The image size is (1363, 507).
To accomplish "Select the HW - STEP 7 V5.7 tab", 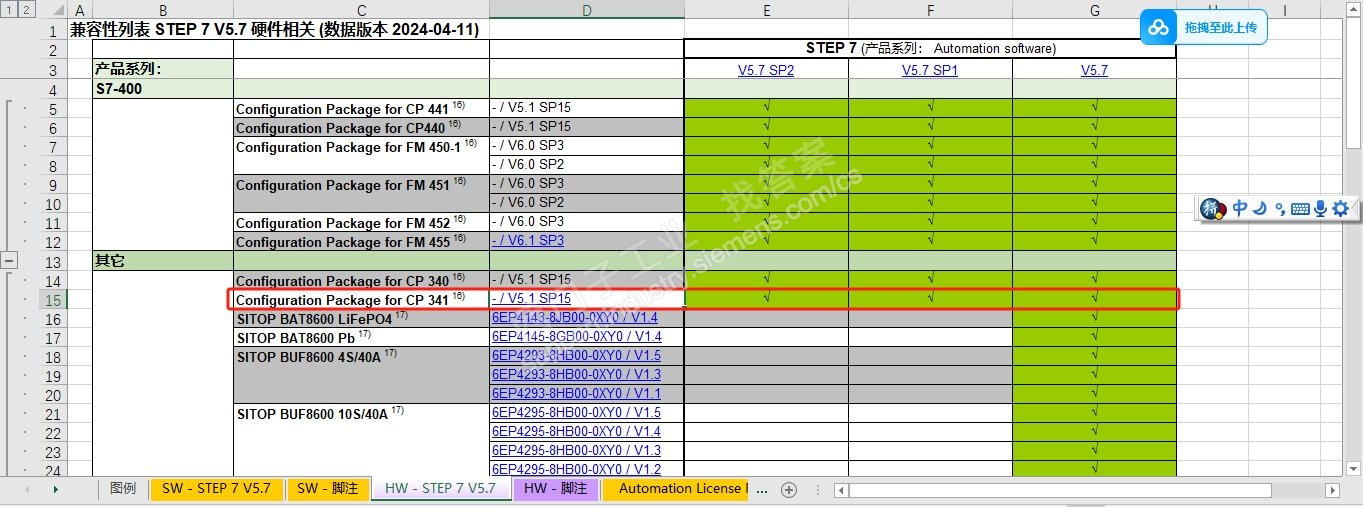I will tap(440, 489).
